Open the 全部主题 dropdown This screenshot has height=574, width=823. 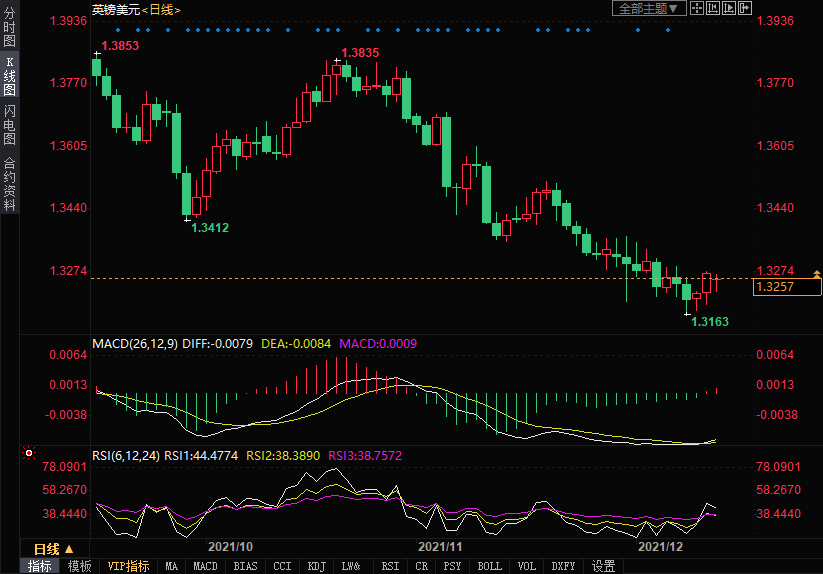pos(648,8)
